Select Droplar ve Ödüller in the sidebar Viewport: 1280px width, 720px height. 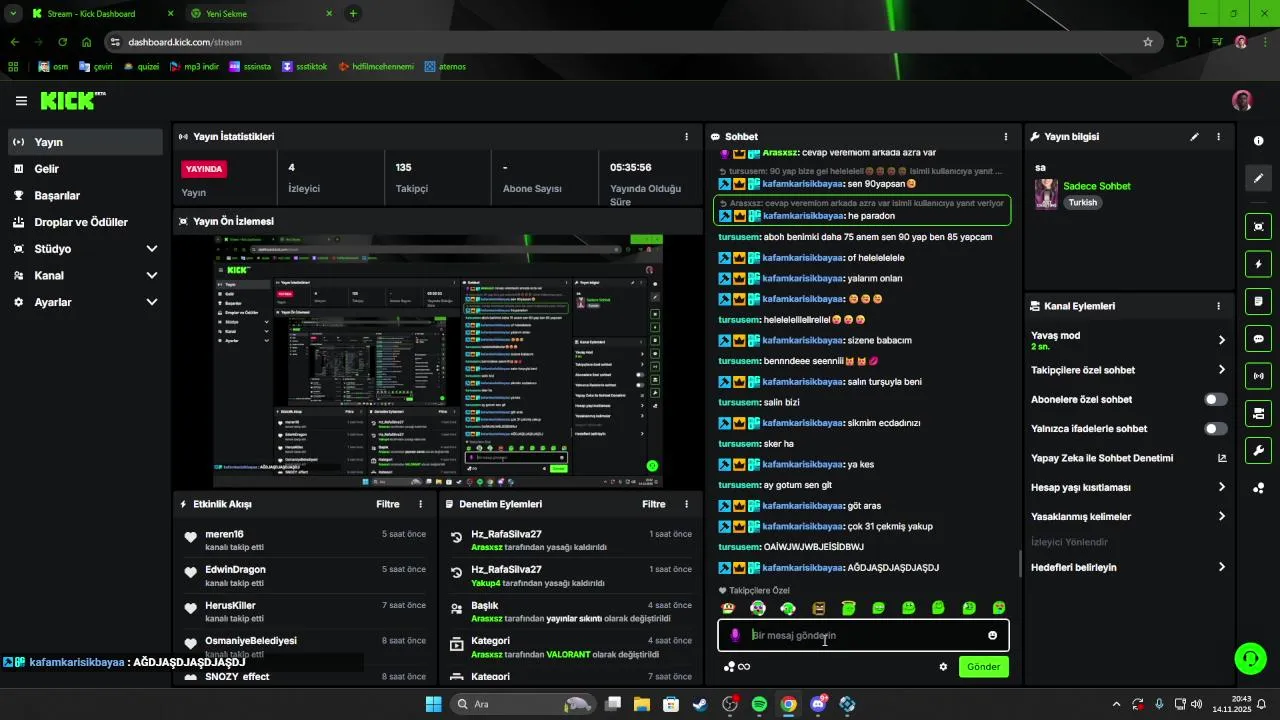pos(85,222)
